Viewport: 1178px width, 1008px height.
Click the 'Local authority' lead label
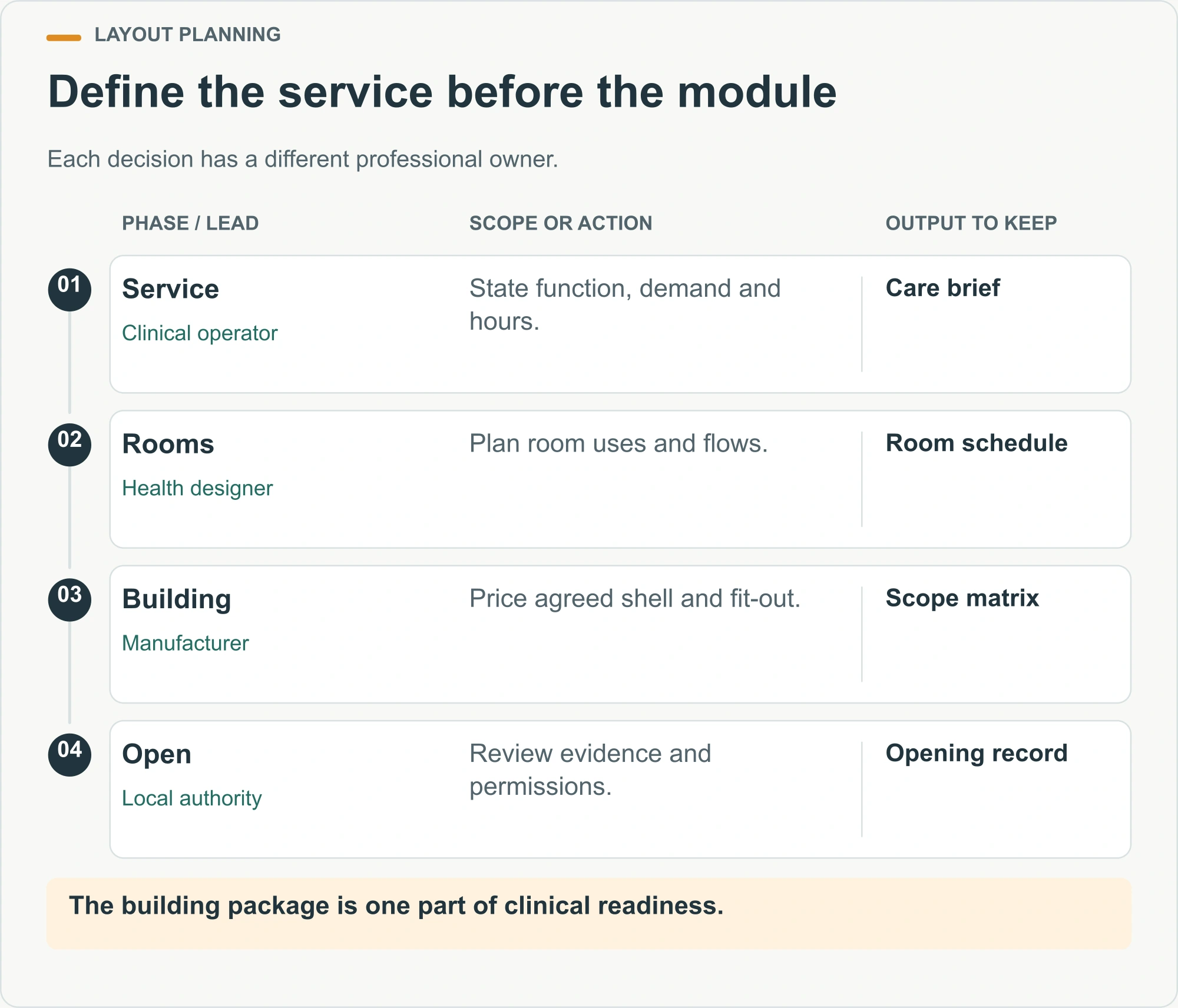(x=192, y=798)
